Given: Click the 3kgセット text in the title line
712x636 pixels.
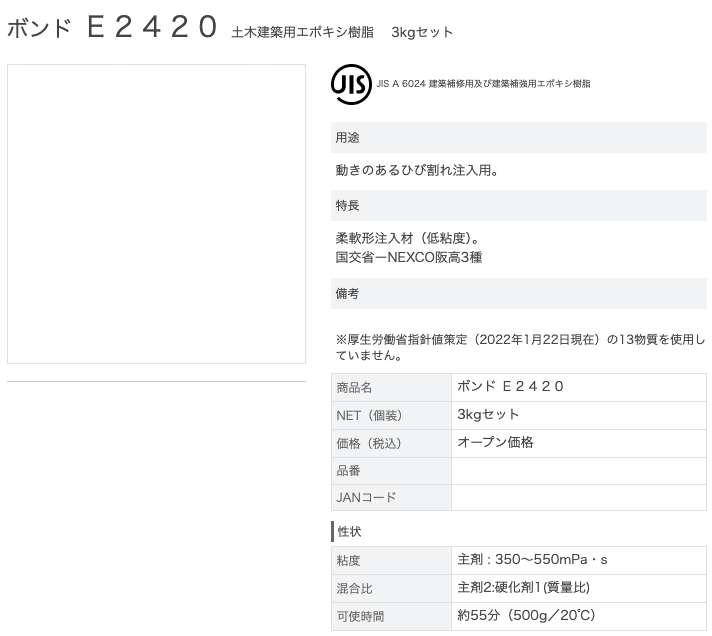Looking at the screenshot, I should pos(422,32).
